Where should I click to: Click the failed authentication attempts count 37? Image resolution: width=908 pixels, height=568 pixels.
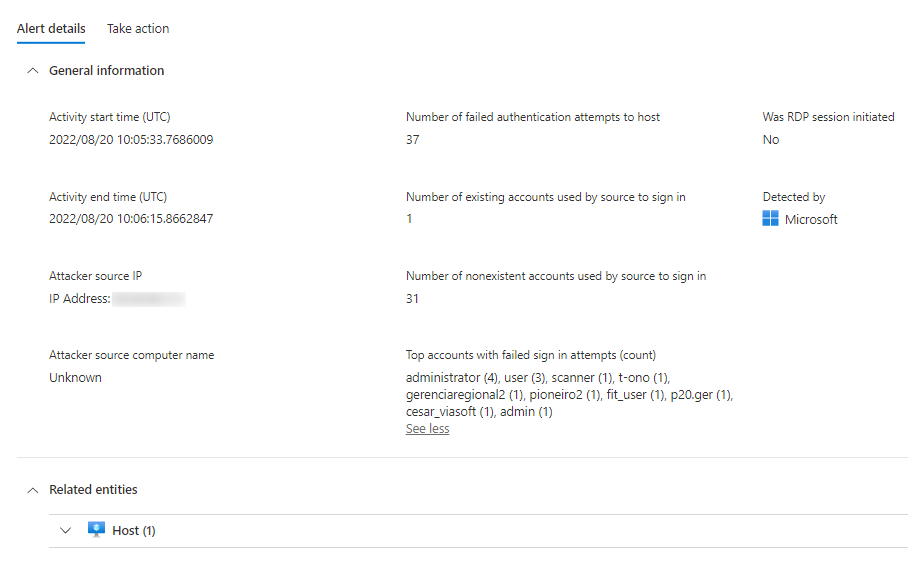[413, 140]
